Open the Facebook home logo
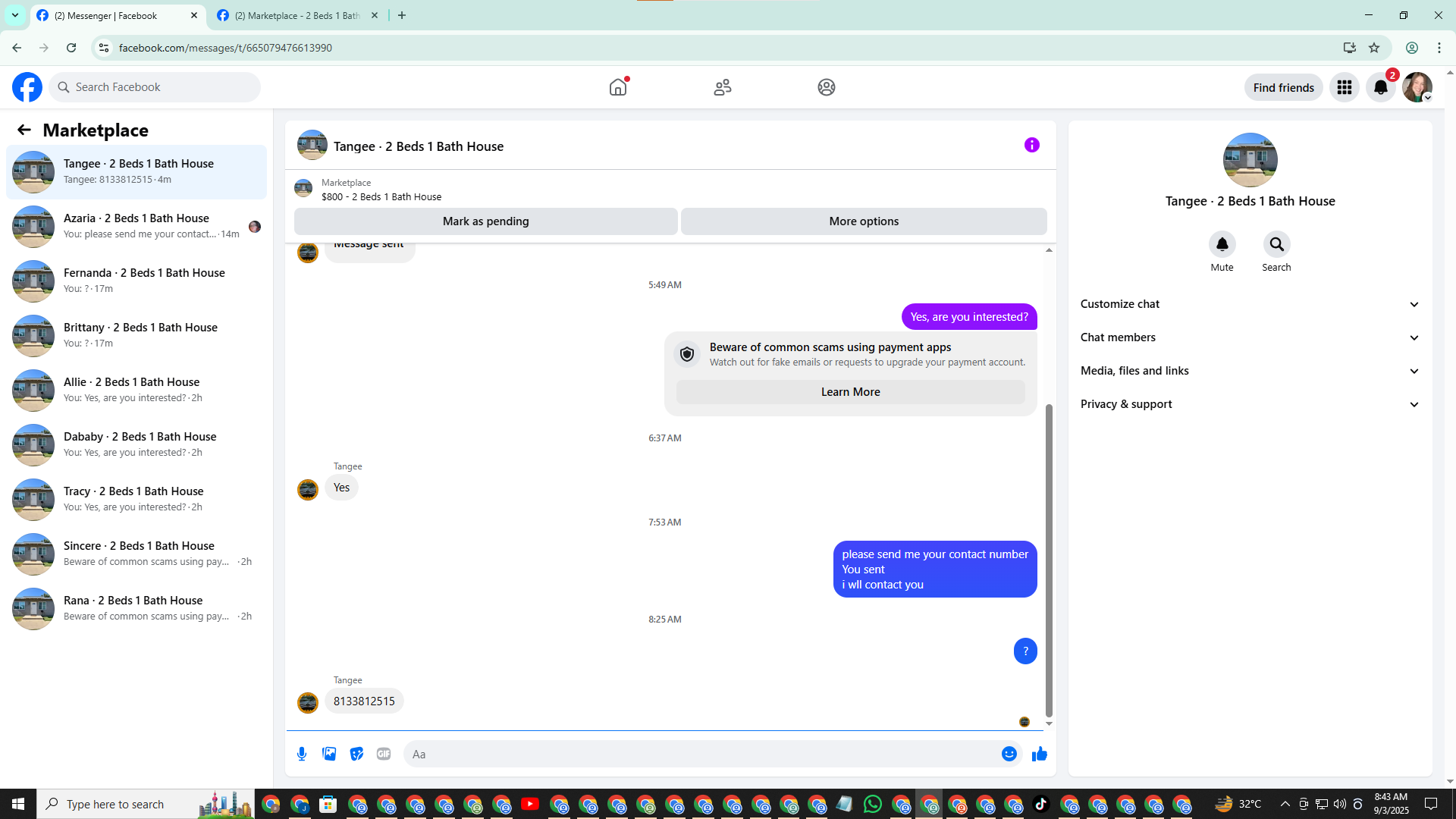 click(x=27, y=87)
